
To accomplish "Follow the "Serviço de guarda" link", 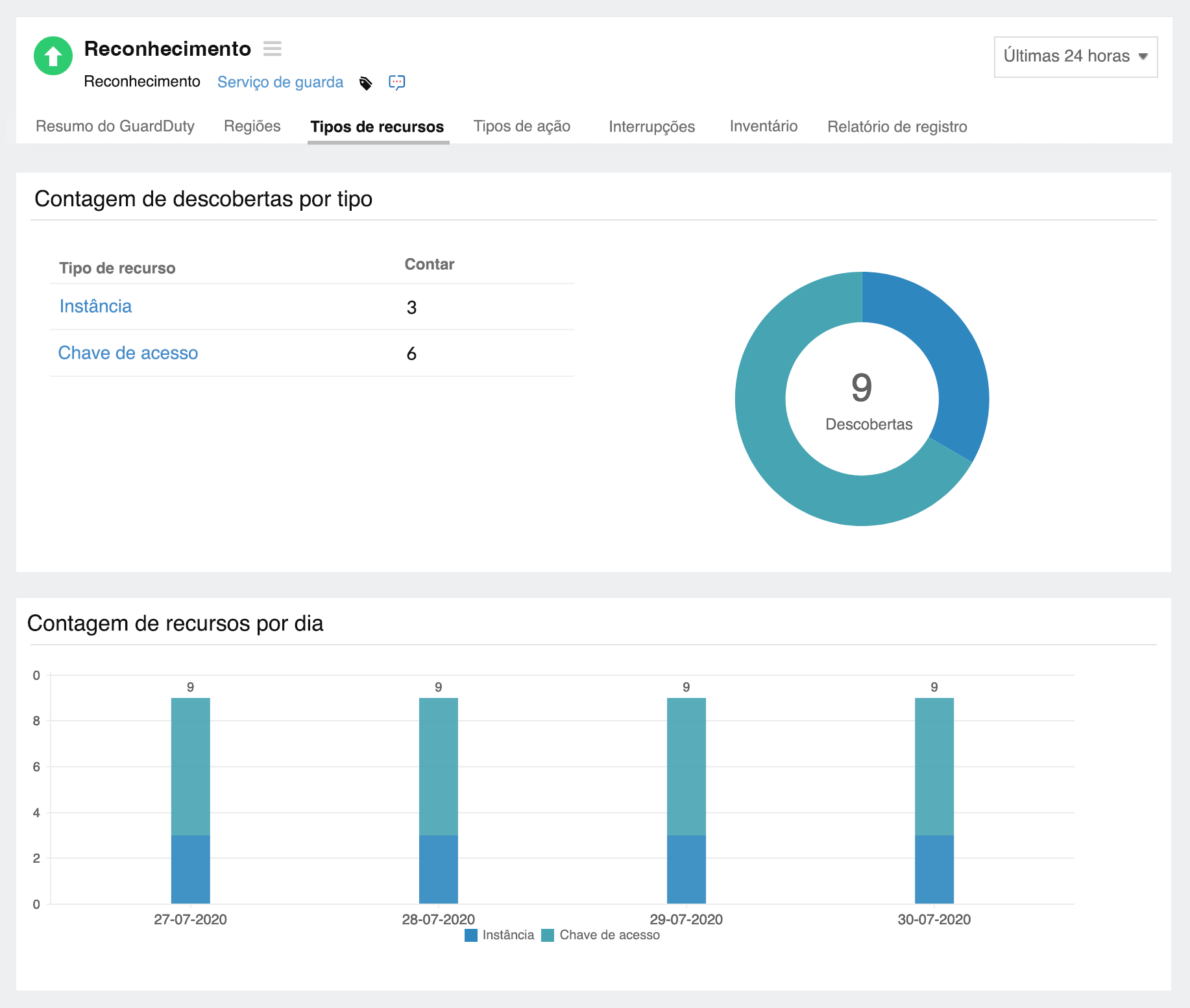I will pos(280,82).
